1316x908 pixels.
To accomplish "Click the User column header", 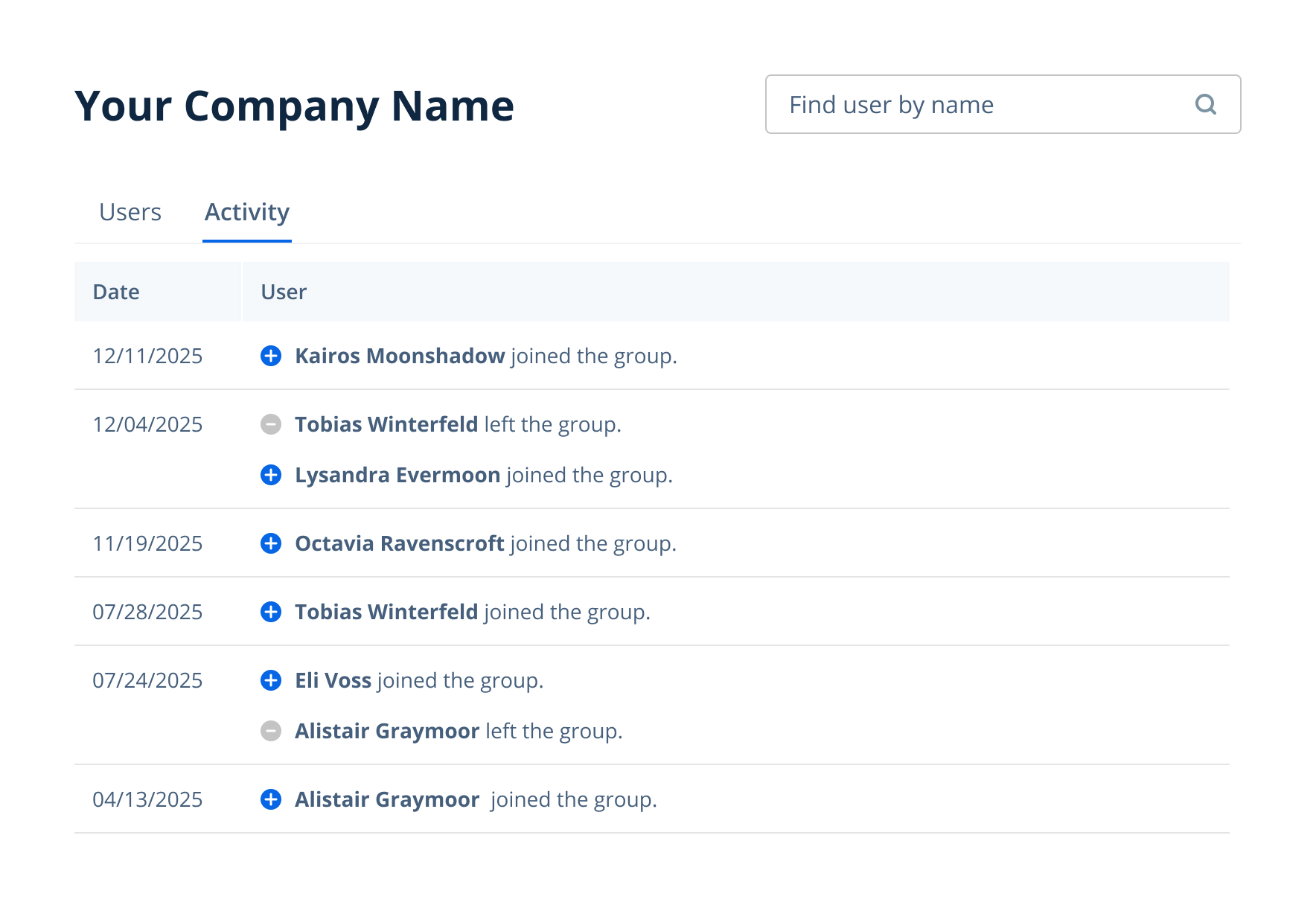I will click(284, 292).
